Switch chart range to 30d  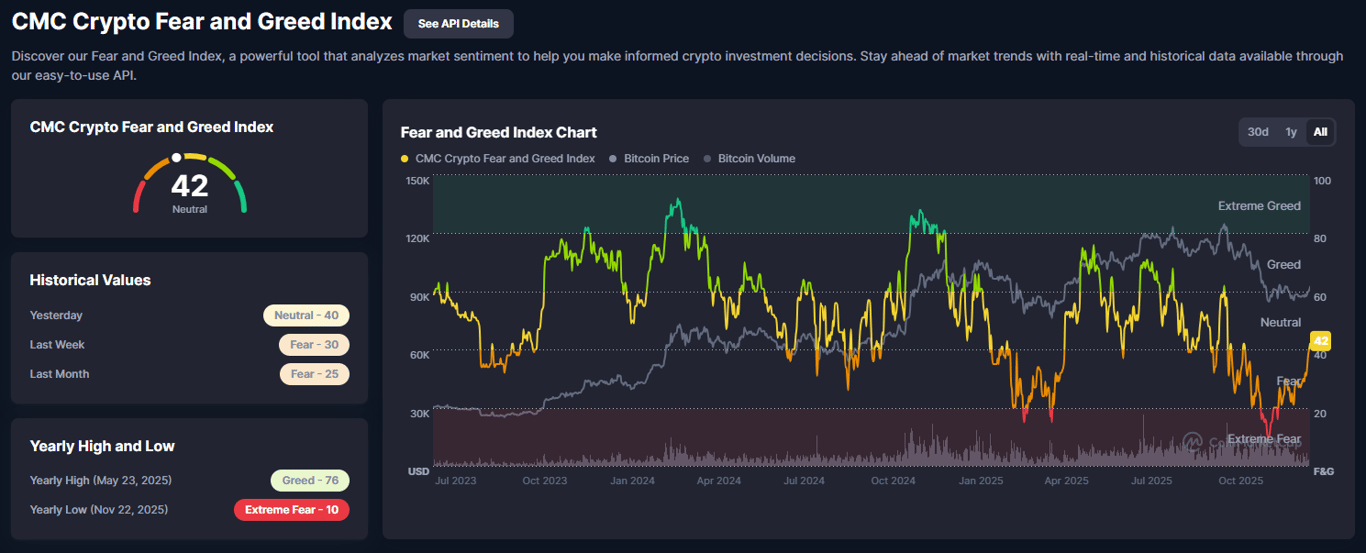(x=1258, y=132)
